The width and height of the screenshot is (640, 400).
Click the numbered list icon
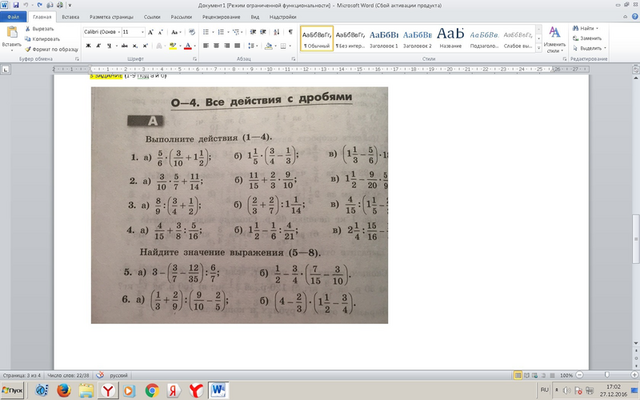click(221, 32)
